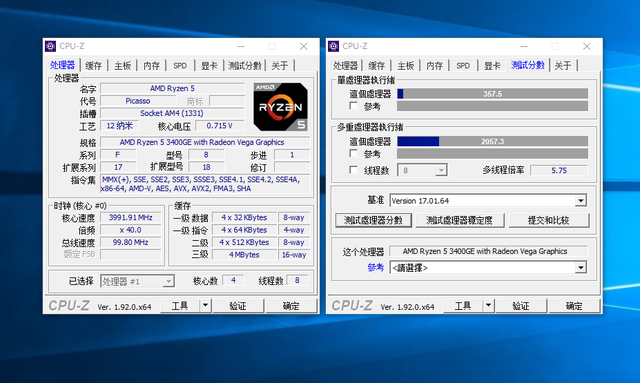The width and height of the screenshot is (640, 383).
Task: Click the 參考 link label beside <請選擇>
Action: coord(376,267)
